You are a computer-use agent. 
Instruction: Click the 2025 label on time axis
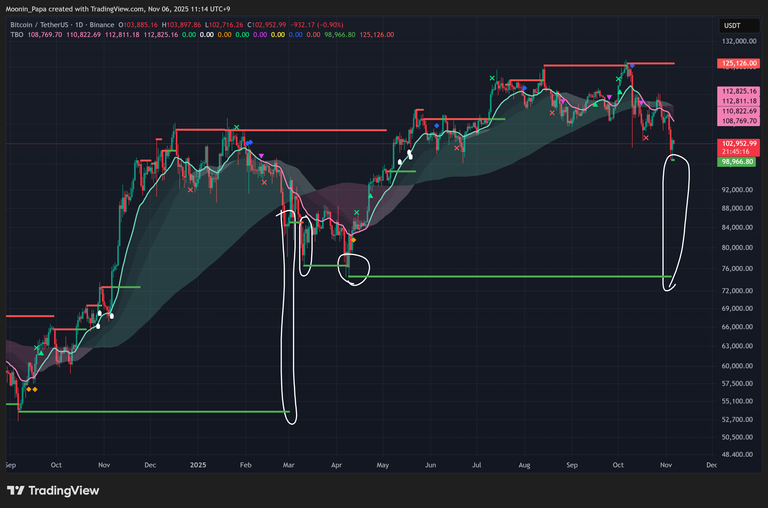coord(198,465)
